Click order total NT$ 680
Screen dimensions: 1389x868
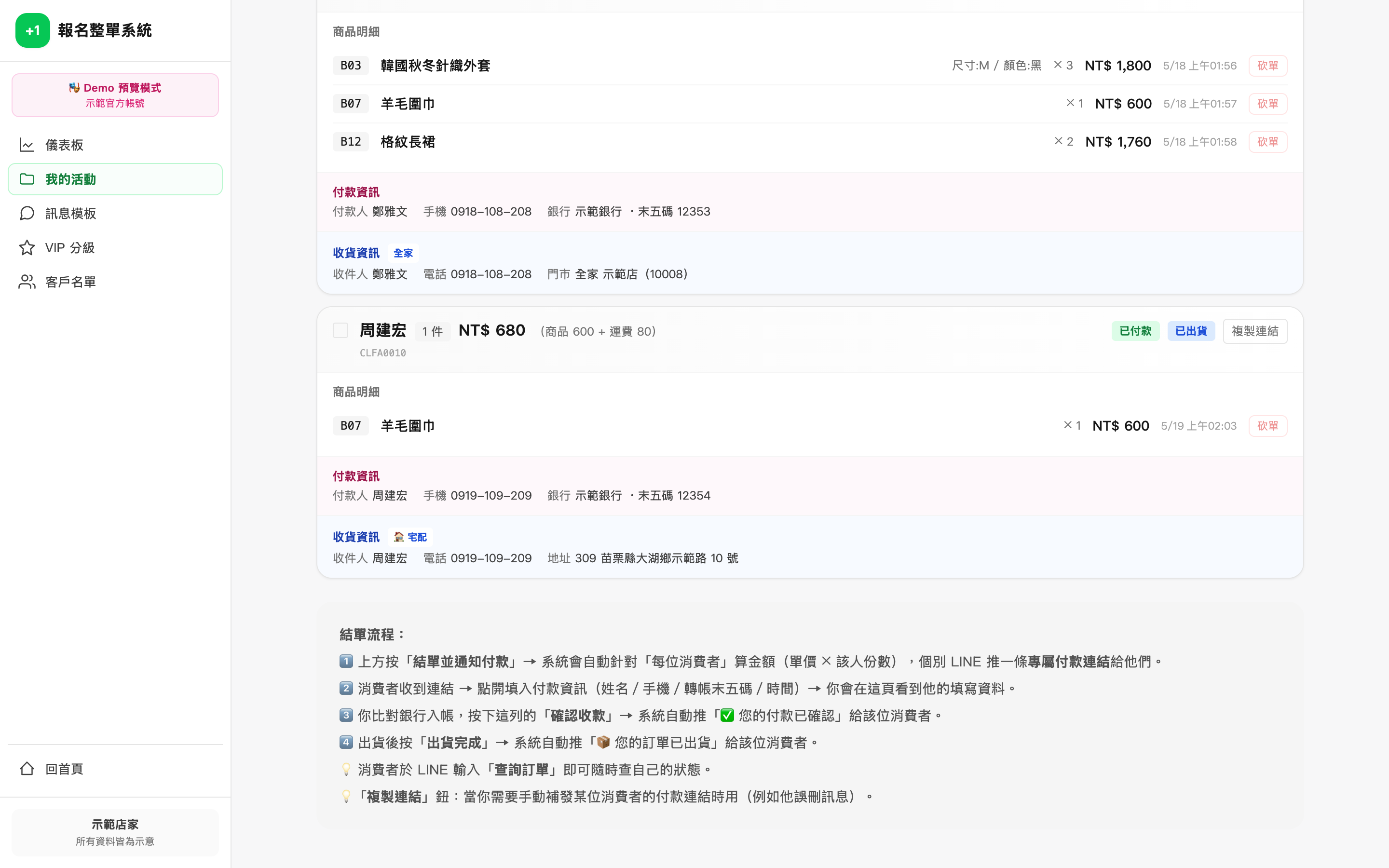492,331
